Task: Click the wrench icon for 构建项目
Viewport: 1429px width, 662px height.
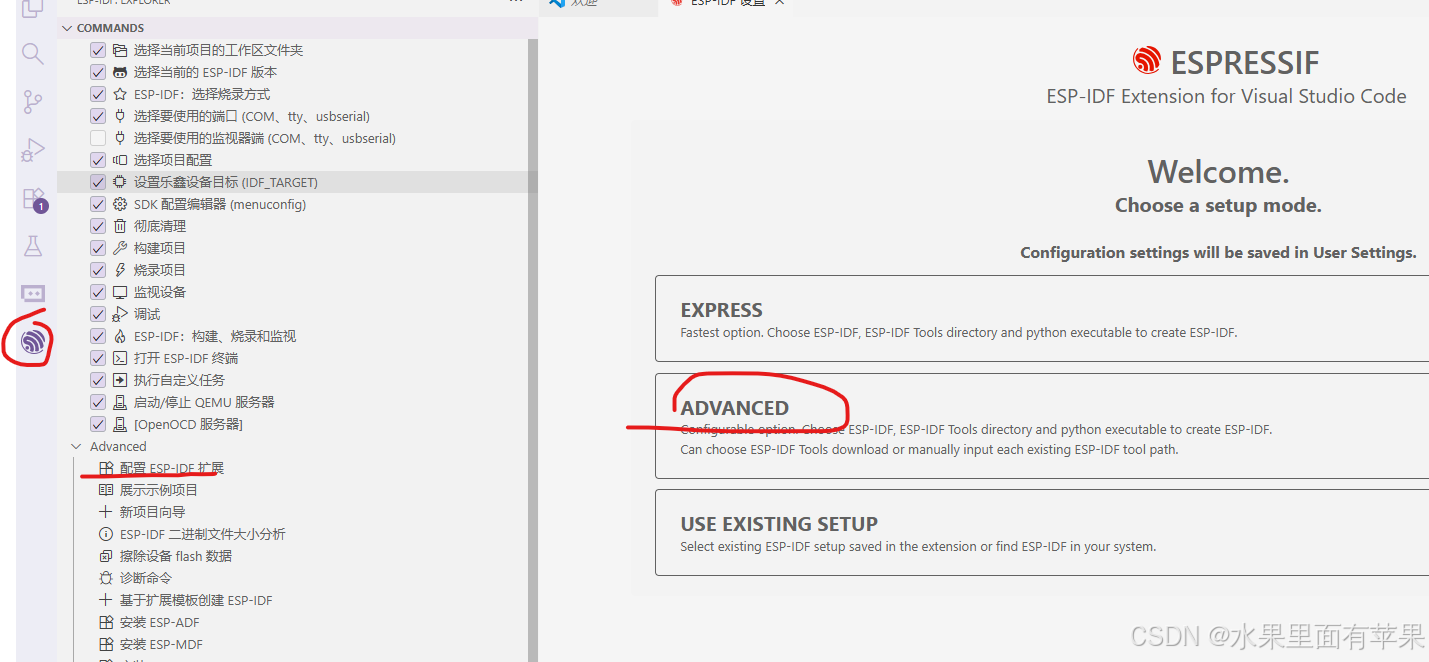Action: pos(120,248)
